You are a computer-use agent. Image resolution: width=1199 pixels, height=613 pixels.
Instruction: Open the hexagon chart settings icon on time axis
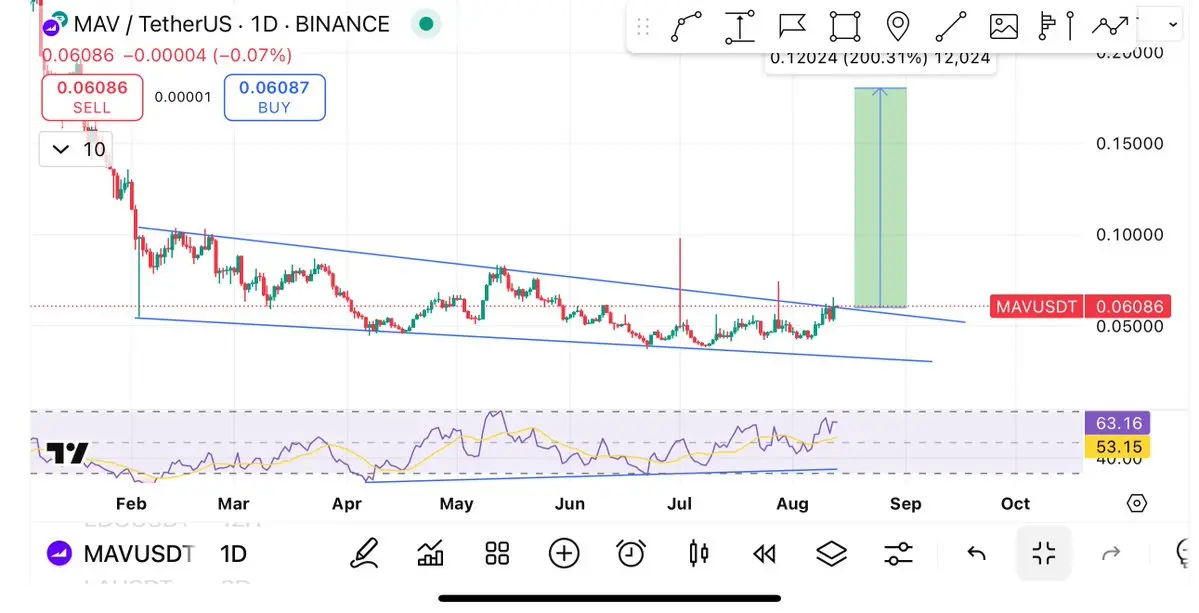pyautogui.click(x=1137, y=504)
